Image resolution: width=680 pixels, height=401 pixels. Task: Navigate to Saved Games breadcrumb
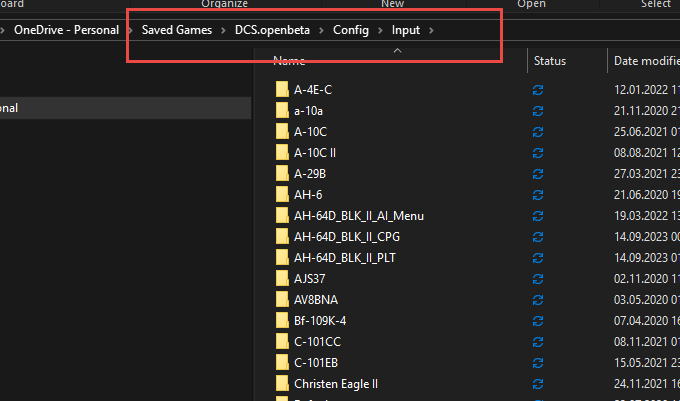point(177,30)
